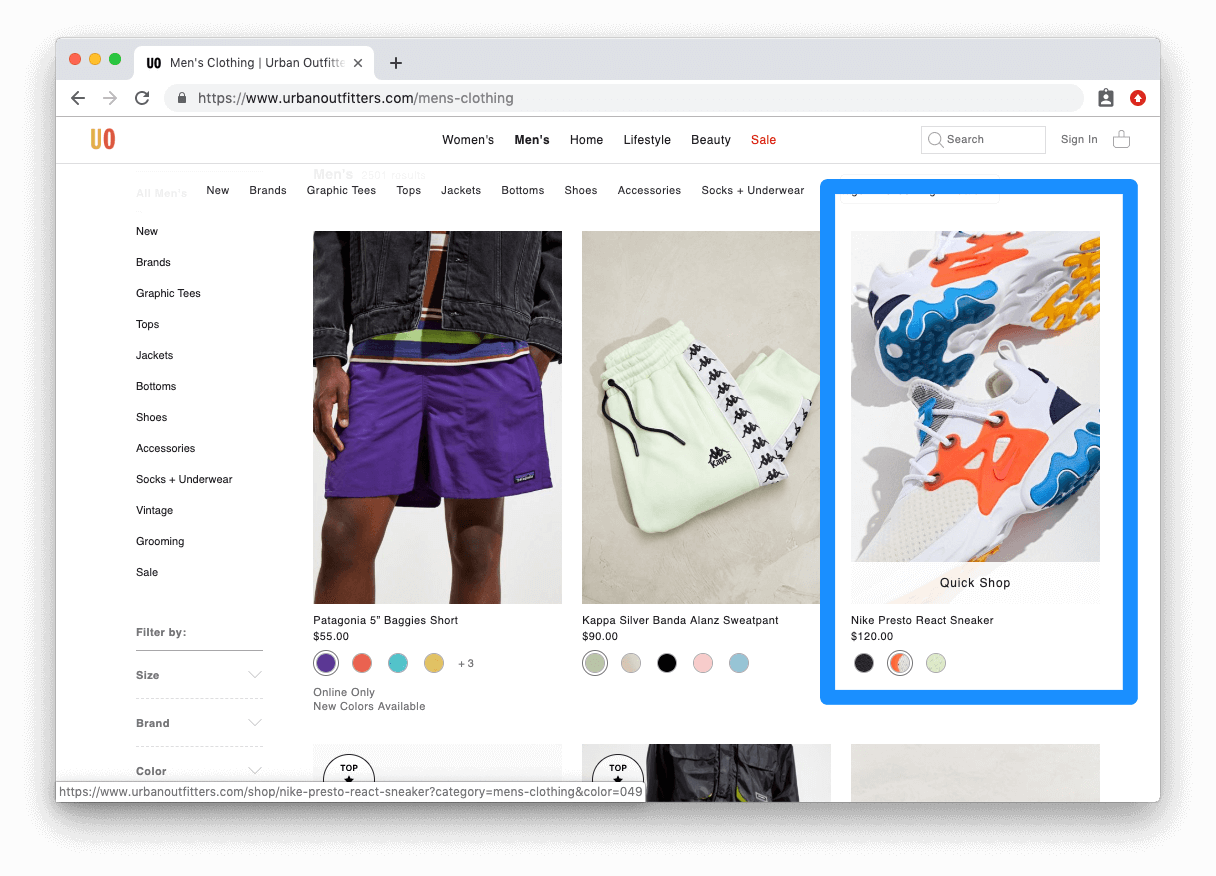Select pale green Nike Presto swatch
Viewport: 1216px width, 876px height.
[x=936, y=663]
